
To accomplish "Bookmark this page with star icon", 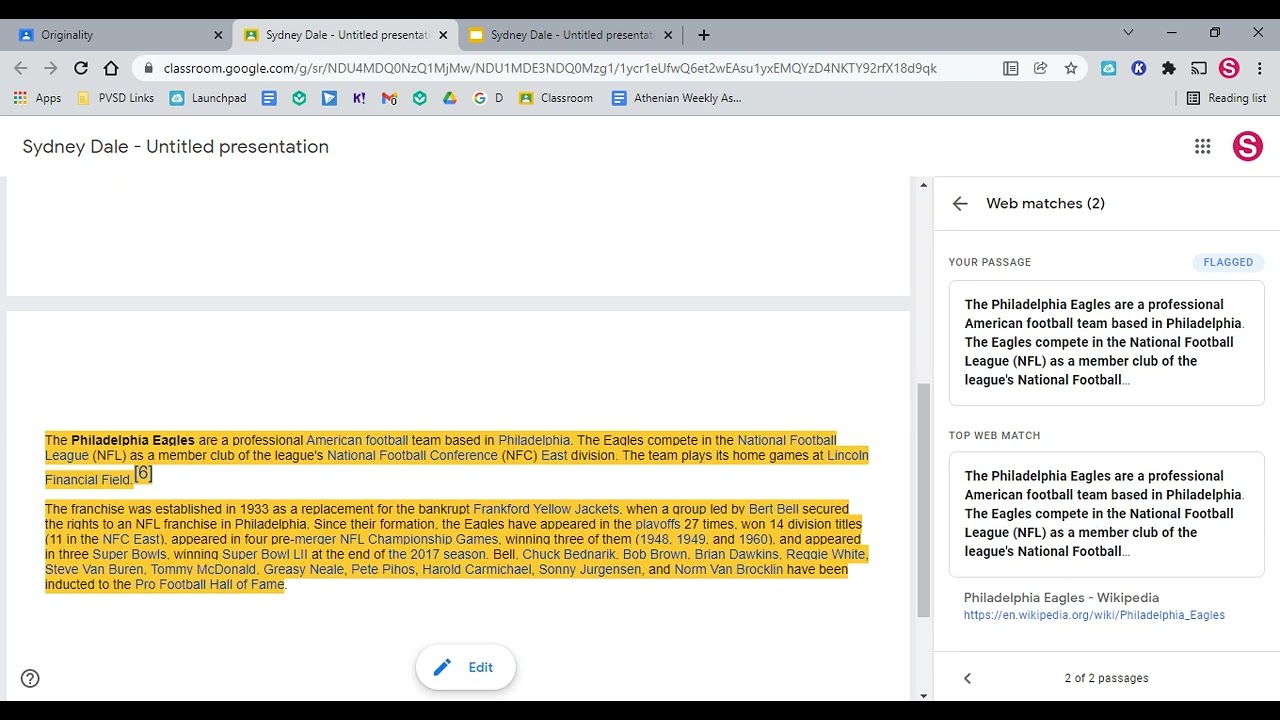I will pyautogui.click(x=1071, y=68).
